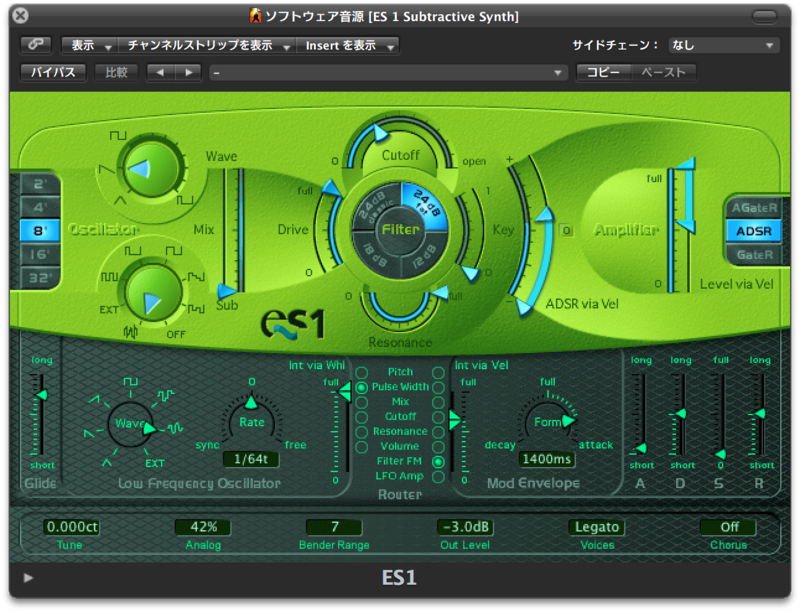Click the LFO Wave knob
Screen dimensions: 800x612
point(131,424)
